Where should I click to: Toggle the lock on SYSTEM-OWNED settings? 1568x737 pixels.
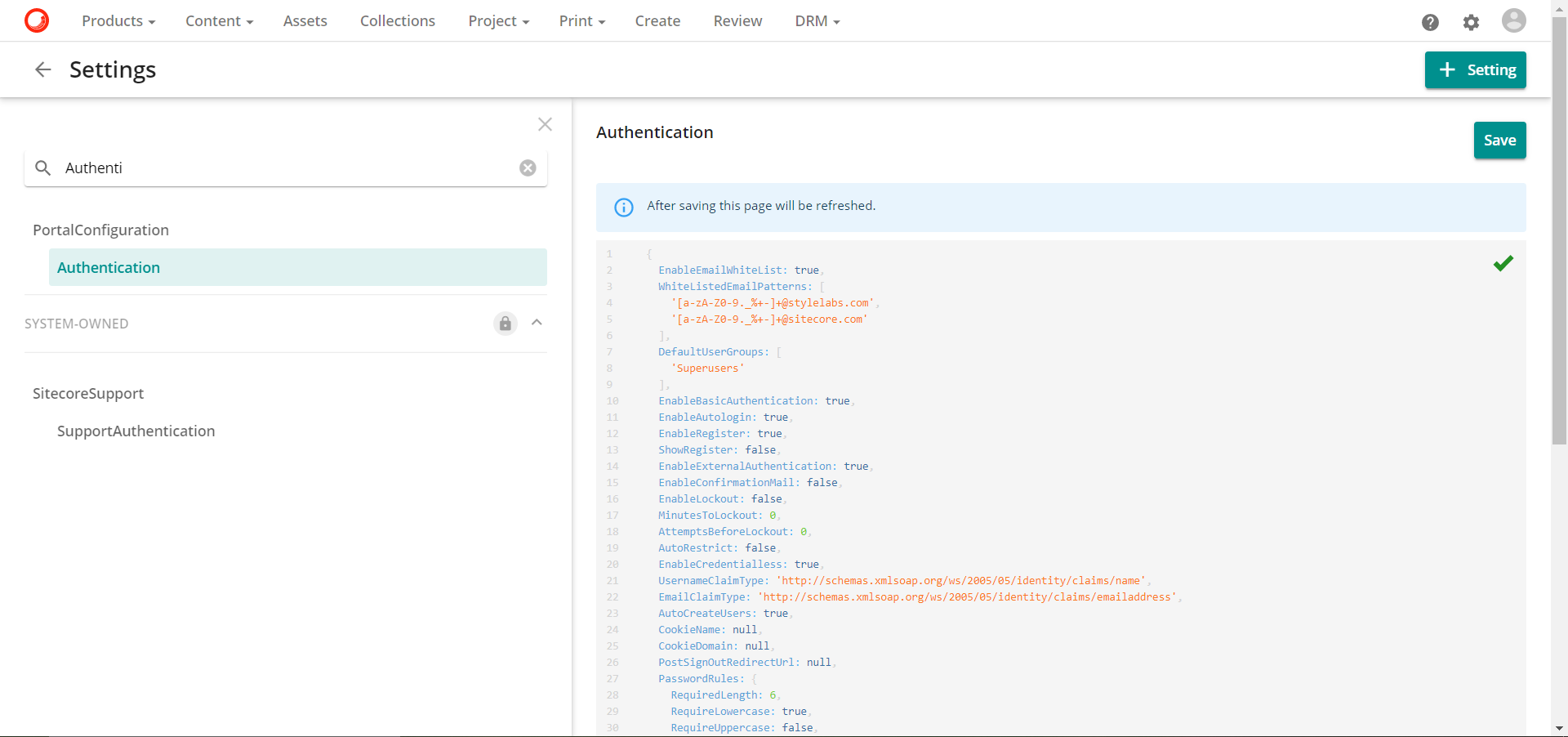(x=505, y=324)
